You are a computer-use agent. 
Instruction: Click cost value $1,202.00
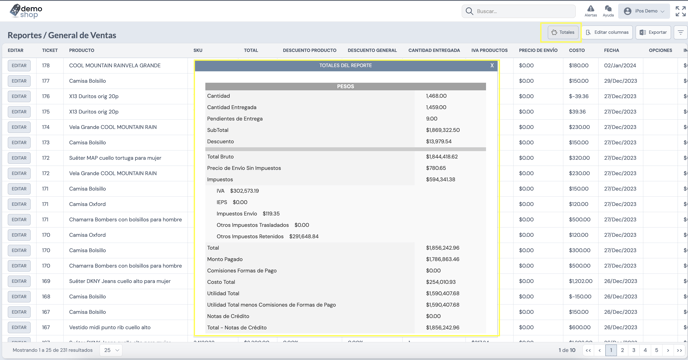580,281
